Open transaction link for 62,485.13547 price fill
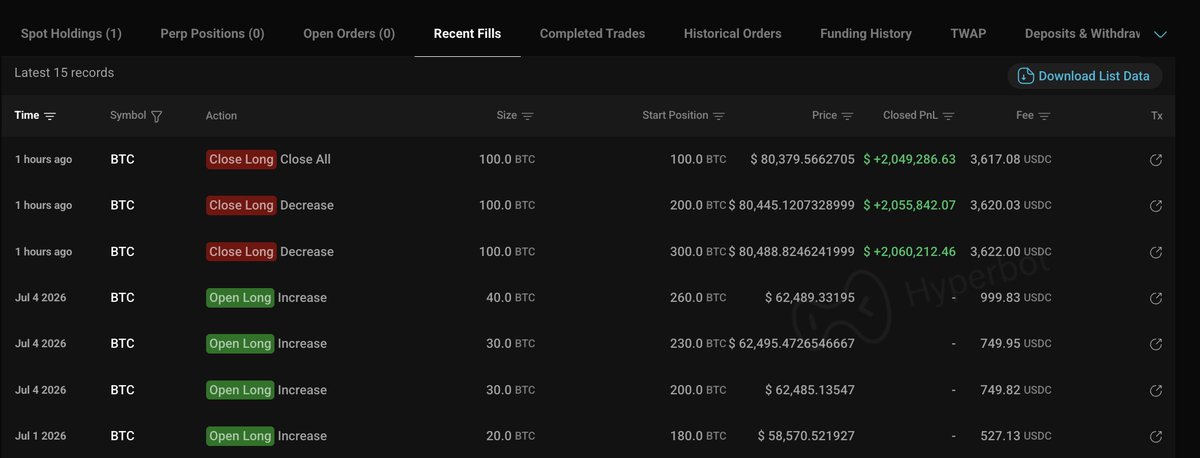 click(1156, 390)
